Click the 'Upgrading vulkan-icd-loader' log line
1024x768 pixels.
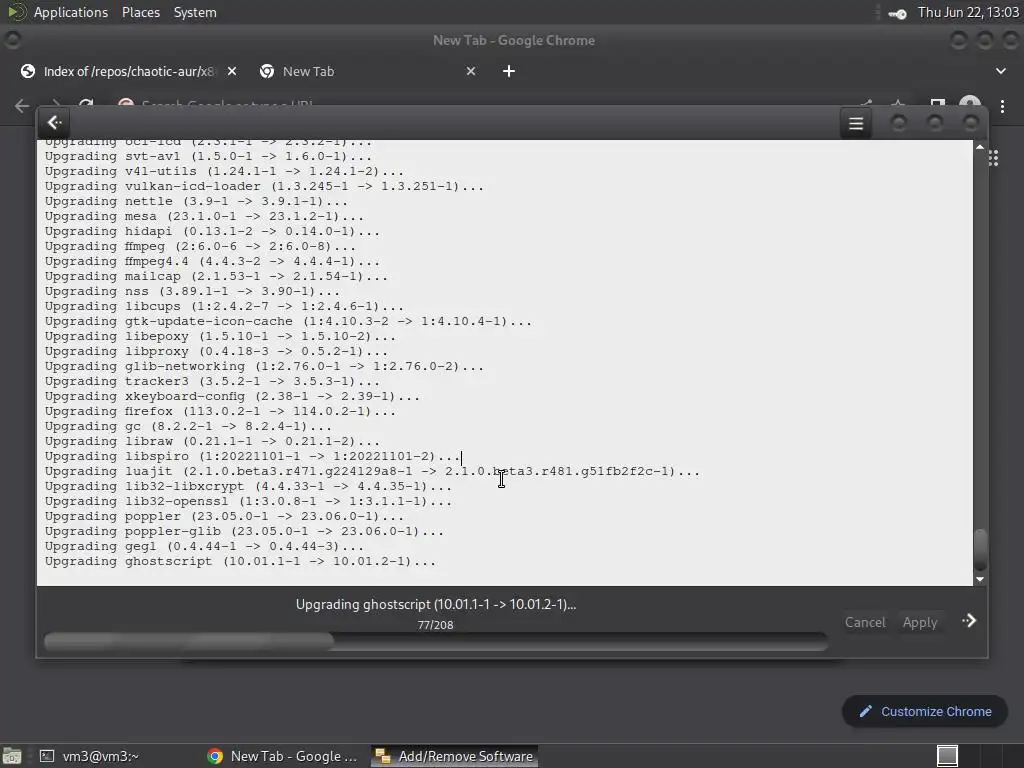(x=264, y=186)
